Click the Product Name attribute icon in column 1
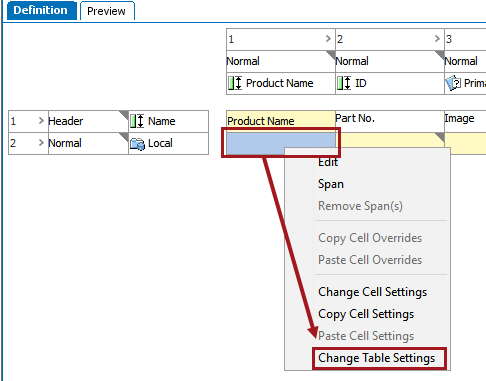Image resolution: width=486 pixels, height=381 pixels. [x=235, y=83]
